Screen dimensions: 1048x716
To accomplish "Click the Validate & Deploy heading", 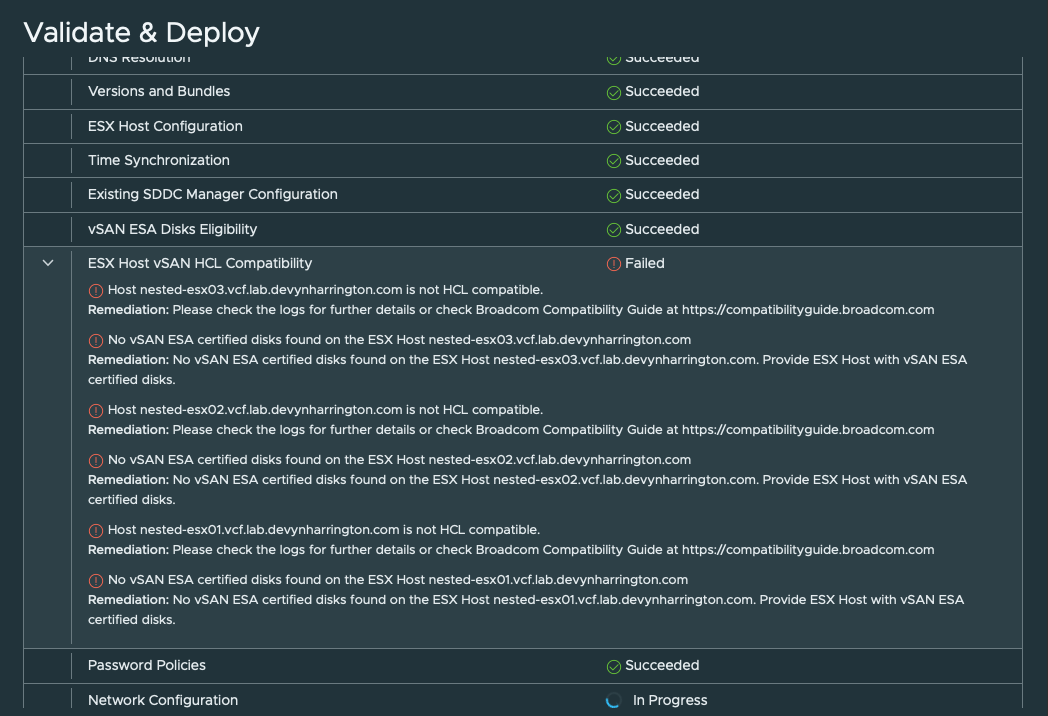I will (x=142, y=32).
